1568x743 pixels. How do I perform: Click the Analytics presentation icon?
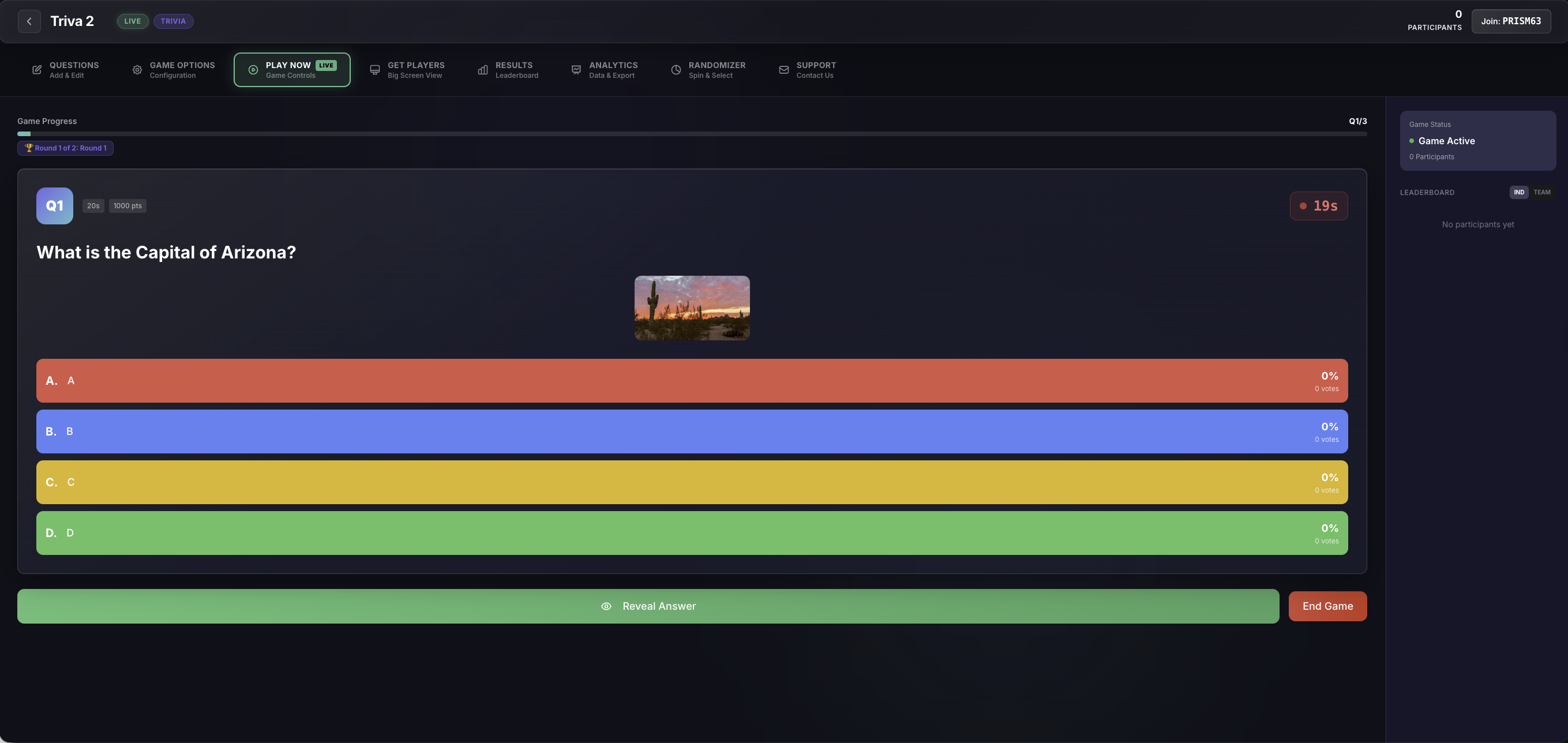coord(576,70)
